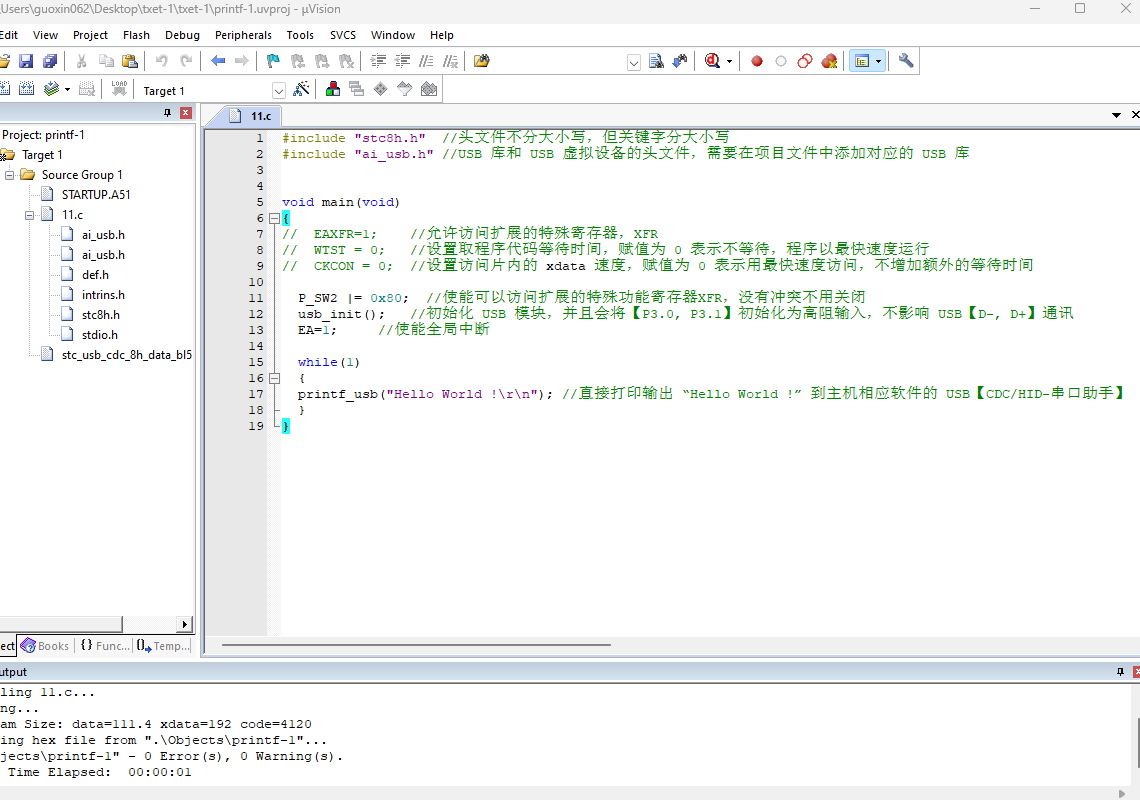This screenshot has width=1140, height=800.
Task: Open the find text combo box arrow
Action: (x=633, y=63)
